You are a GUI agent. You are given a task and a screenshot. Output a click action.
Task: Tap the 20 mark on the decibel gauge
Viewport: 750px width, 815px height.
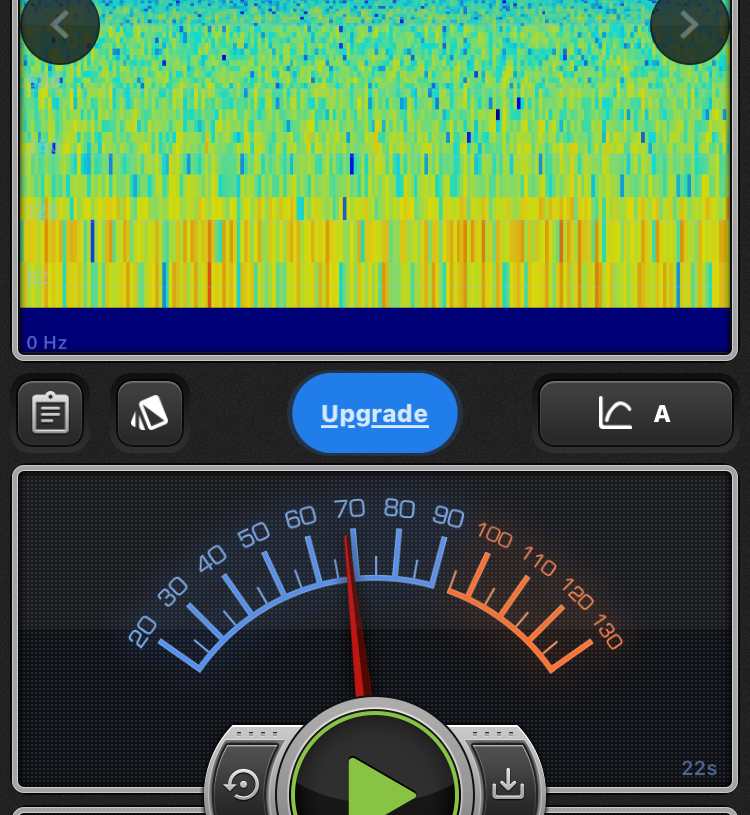143,631
